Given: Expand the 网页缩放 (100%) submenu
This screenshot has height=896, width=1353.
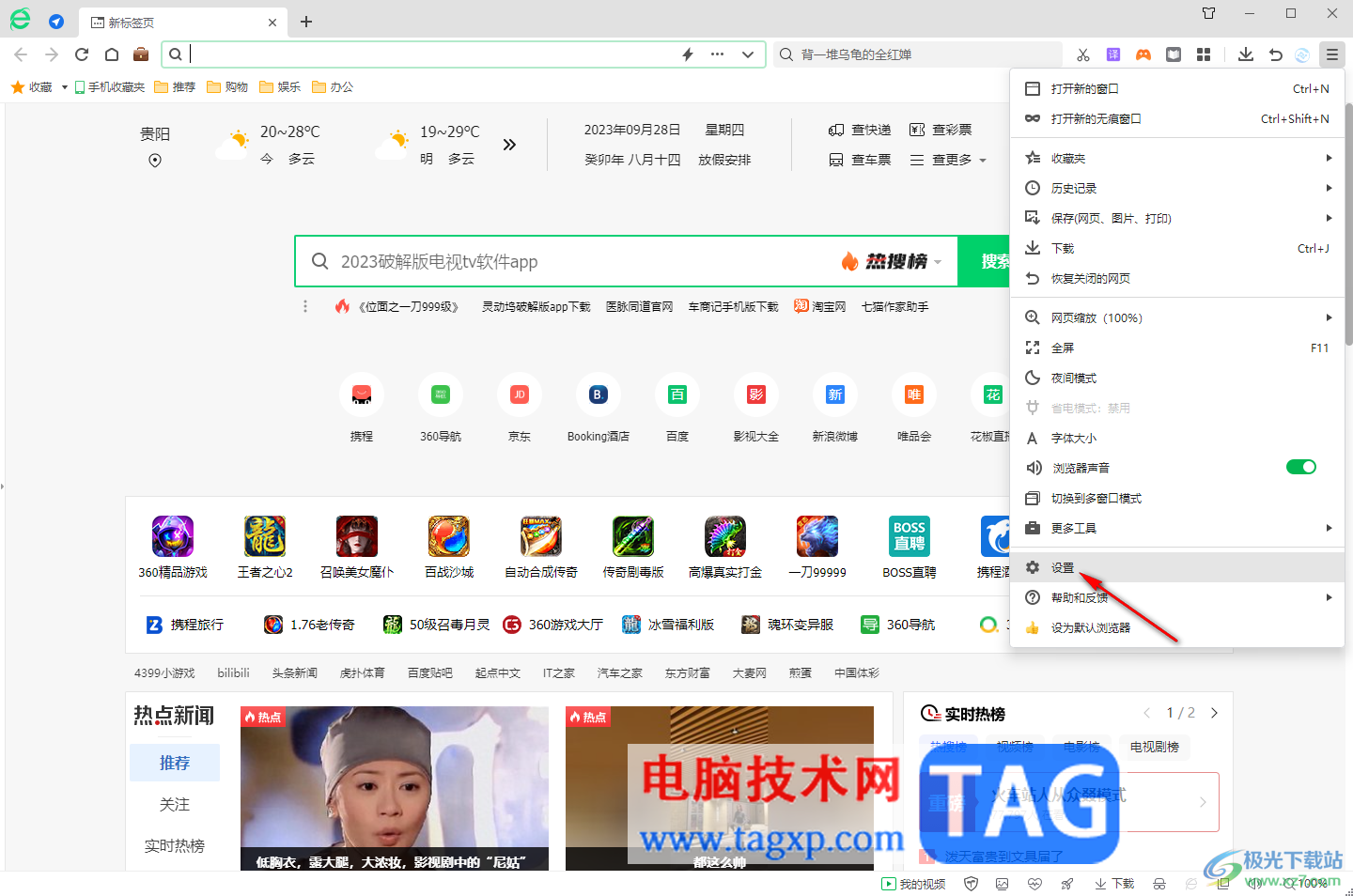Looking at the screenshot, I should 1177,317.
